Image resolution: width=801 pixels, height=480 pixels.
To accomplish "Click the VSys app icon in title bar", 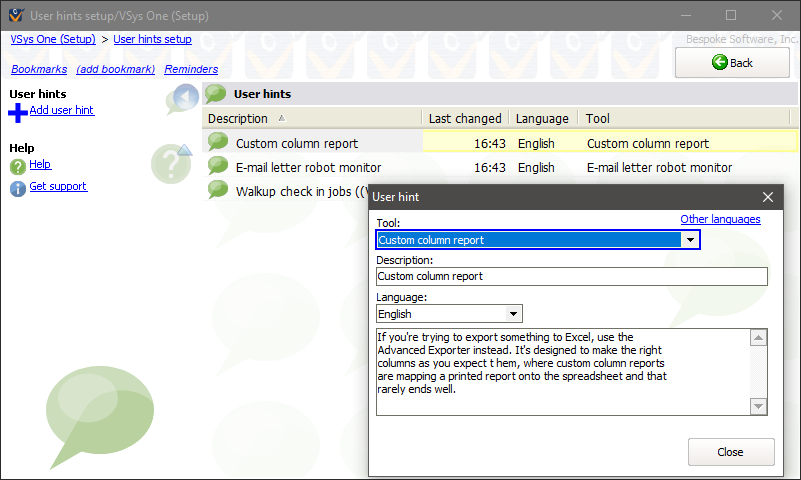I will 14,15.
